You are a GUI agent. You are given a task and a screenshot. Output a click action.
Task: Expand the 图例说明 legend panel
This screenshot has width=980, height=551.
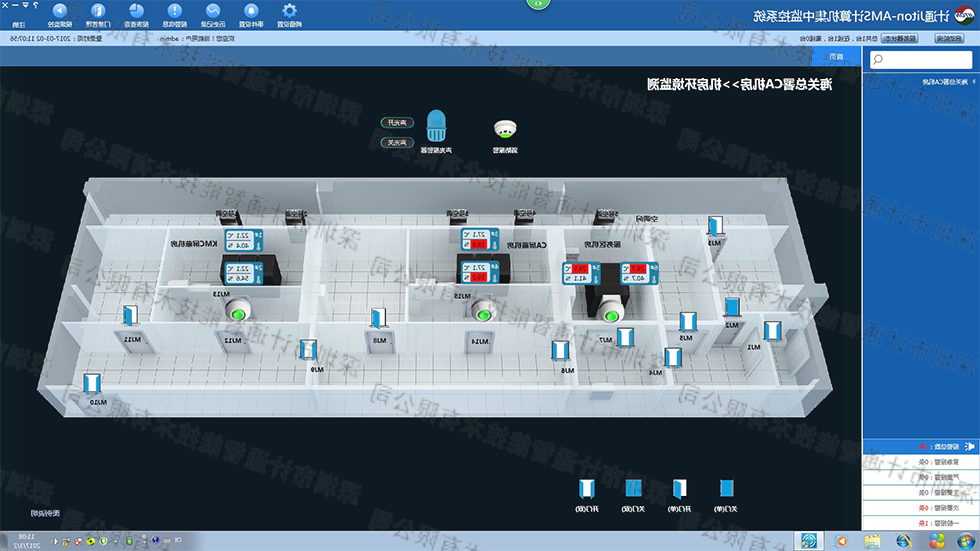point(42,512)
